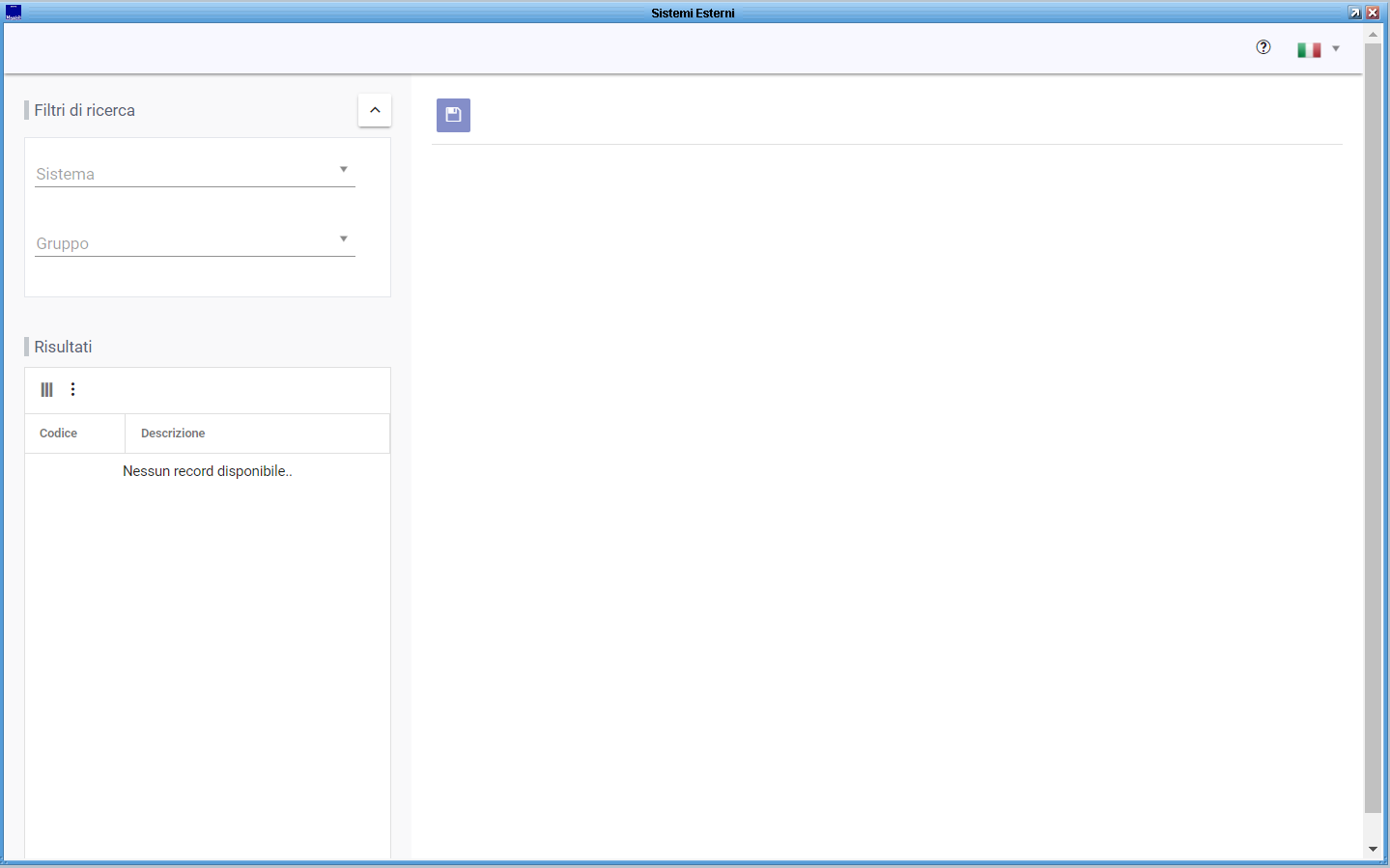Click the vertical scrollbar thumb

[x=1373, y=428]
